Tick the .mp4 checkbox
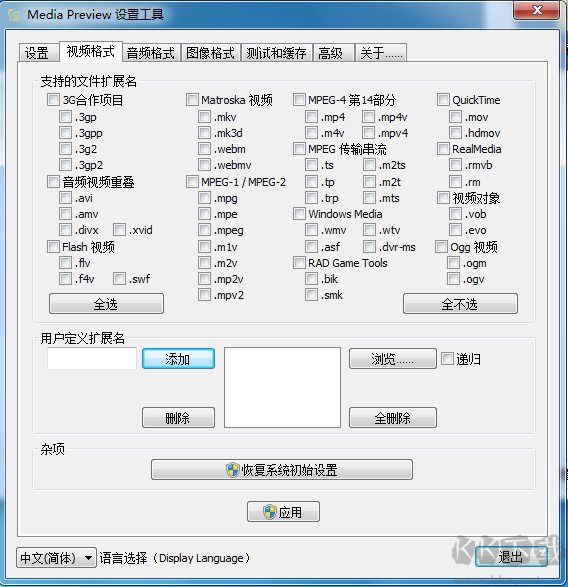568x587 pixels. [311, 117]
